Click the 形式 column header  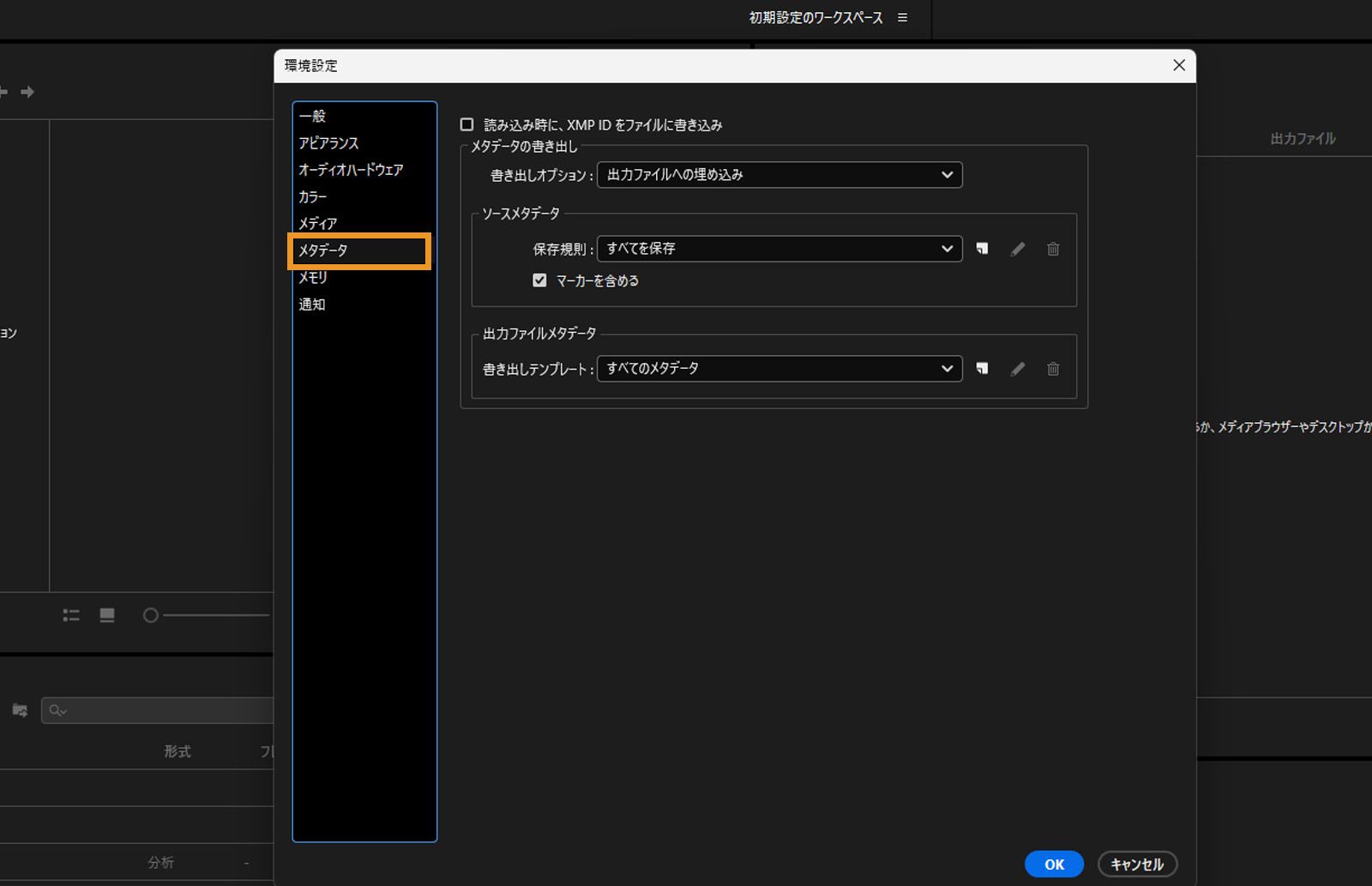178,751
